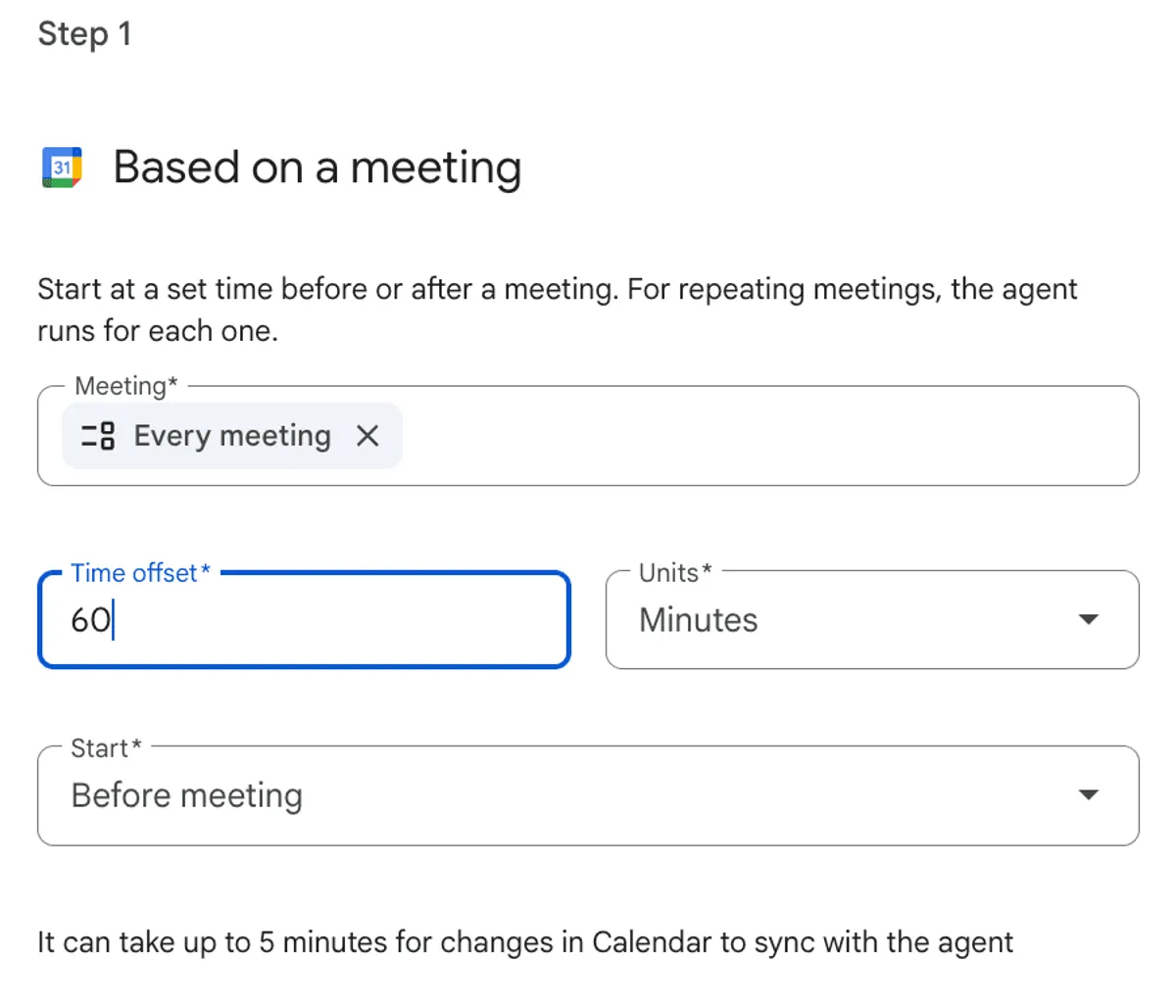Open the Units dropdown arrow
The width and height of the screenshot is (1176, 1008).
click(x=1088, y=620)
